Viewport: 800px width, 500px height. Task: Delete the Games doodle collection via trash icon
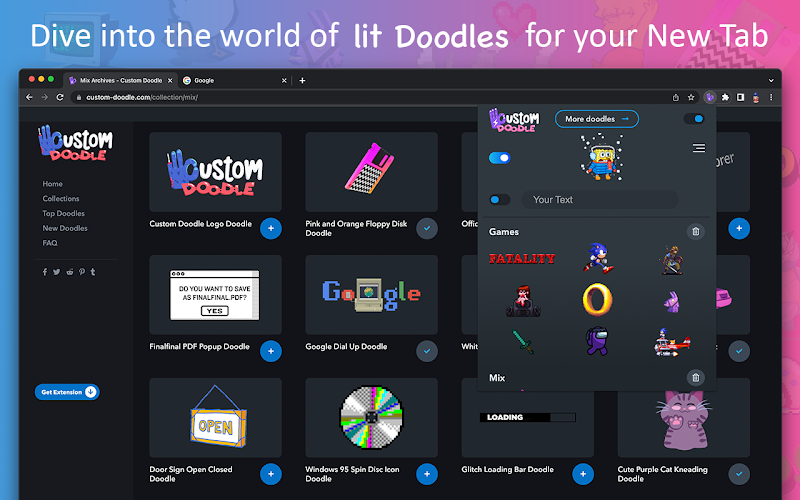tap(695, 232)
